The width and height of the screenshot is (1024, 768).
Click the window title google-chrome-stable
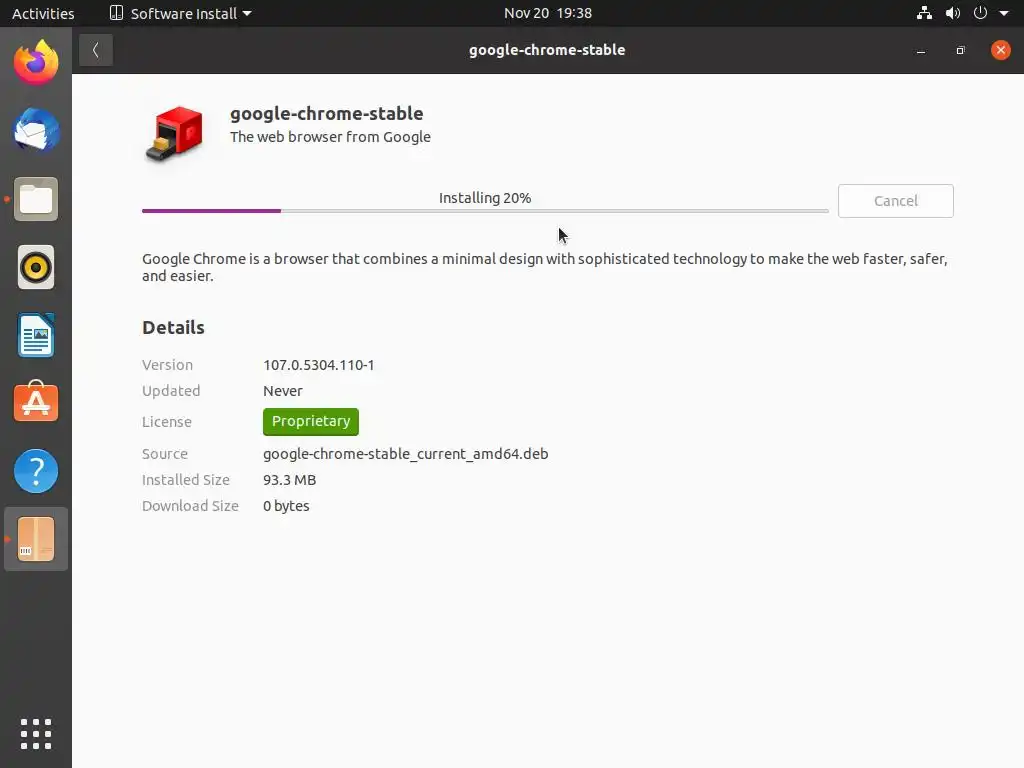point(547,50)
